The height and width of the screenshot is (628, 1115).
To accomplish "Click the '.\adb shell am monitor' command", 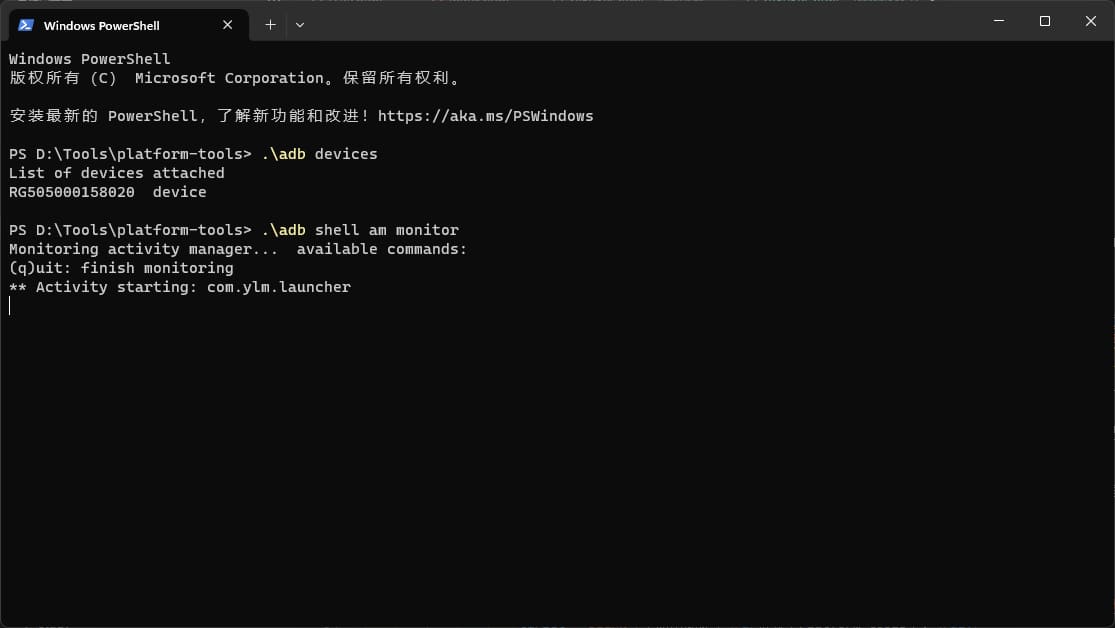I will click(360, 230).
